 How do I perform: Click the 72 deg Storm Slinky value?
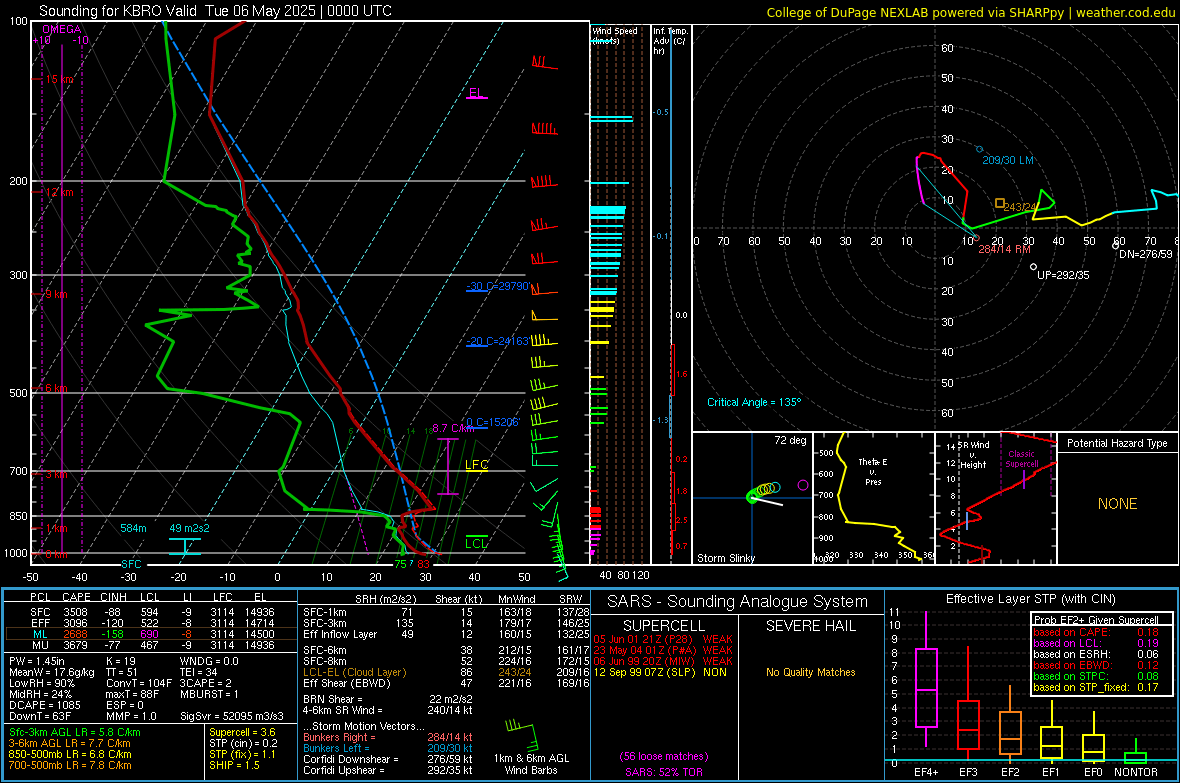click(790, 440)
